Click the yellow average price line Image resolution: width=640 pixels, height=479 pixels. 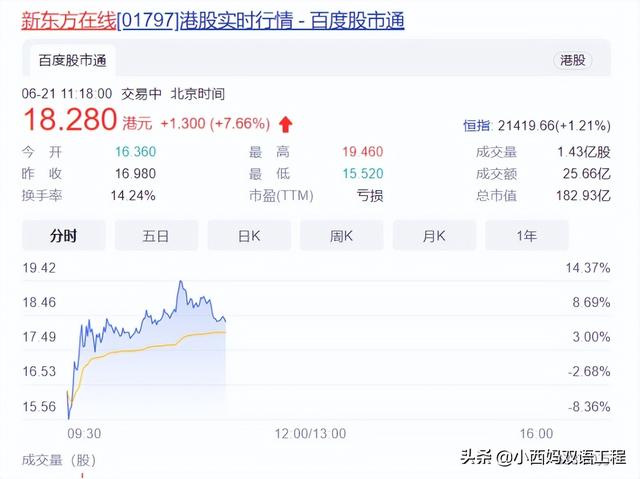coord(147,348)
